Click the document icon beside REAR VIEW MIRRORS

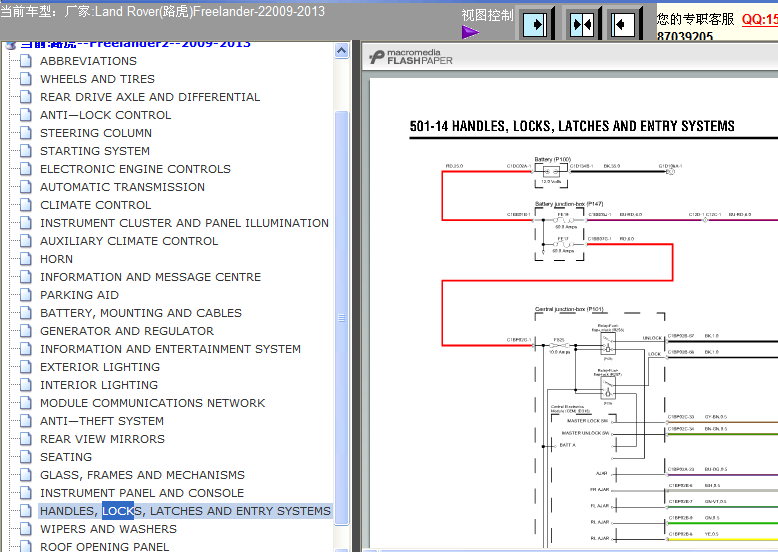coord(26,439)
